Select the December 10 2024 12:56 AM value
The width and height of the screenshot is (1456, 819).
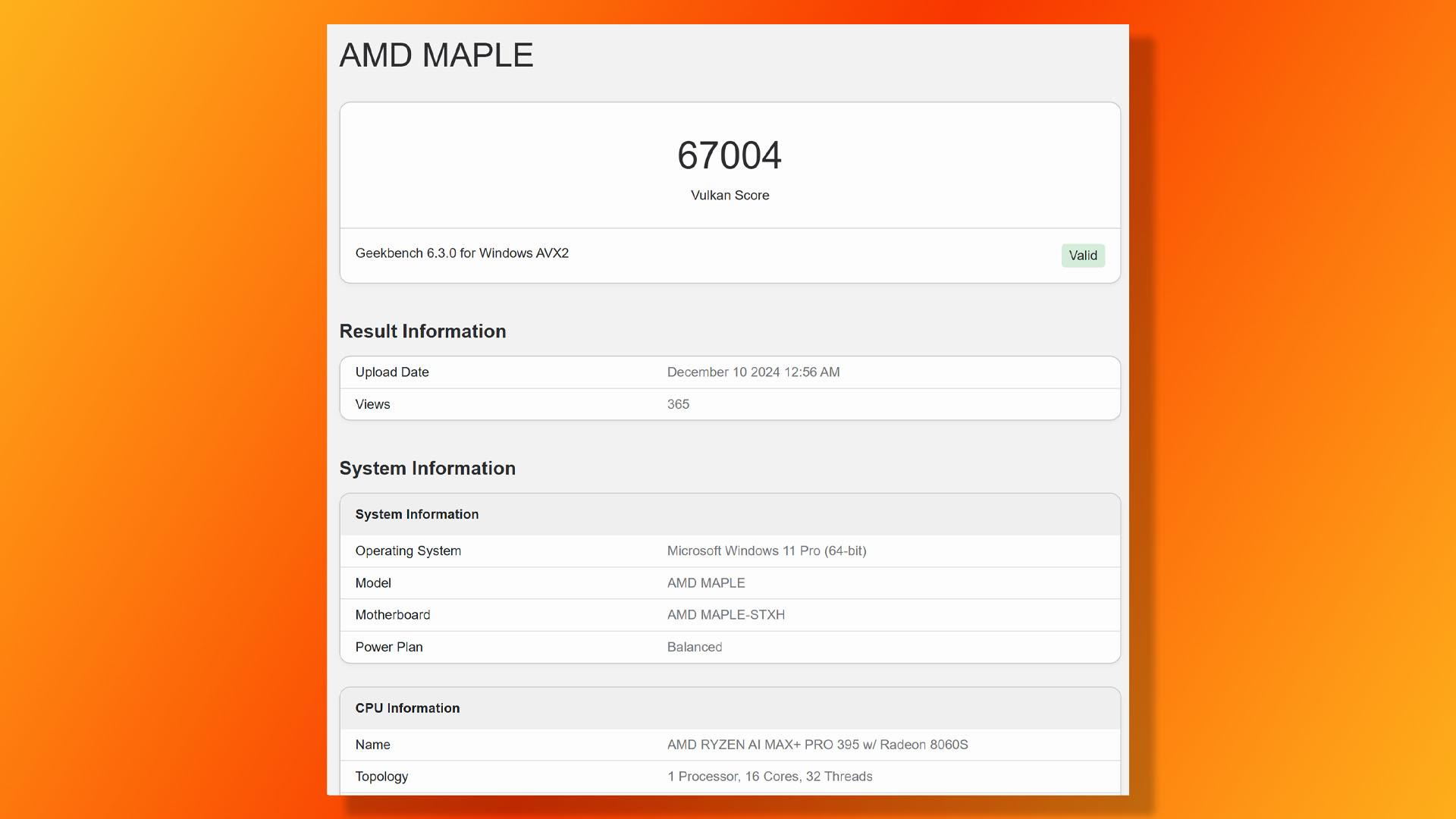(753, 372)
